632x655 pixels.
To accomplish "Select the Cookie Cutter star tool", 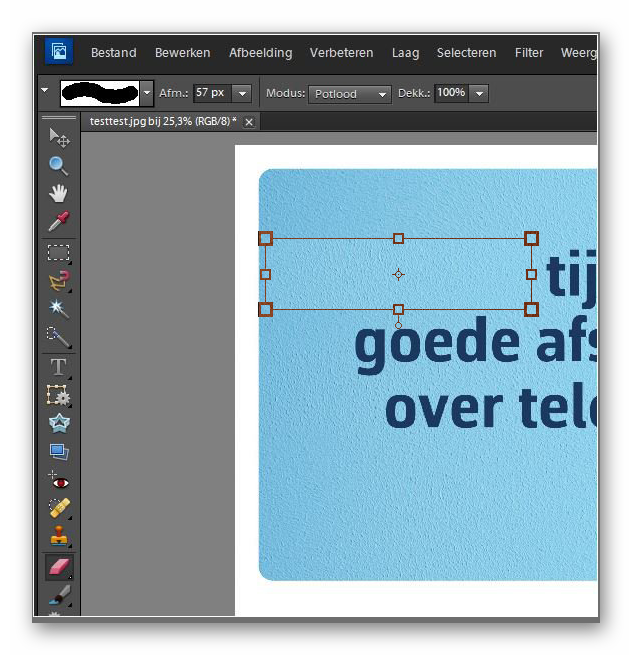I will pyautogui.click(x=59, y=423).
